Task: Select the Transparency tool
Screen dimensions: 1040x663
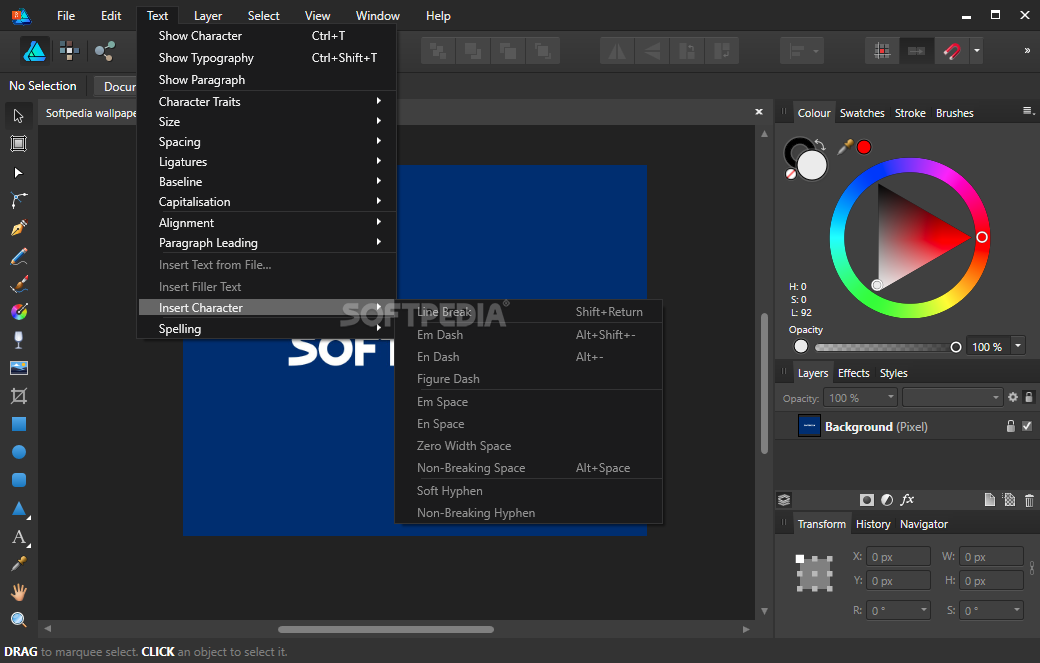Action: coord(19,339)
